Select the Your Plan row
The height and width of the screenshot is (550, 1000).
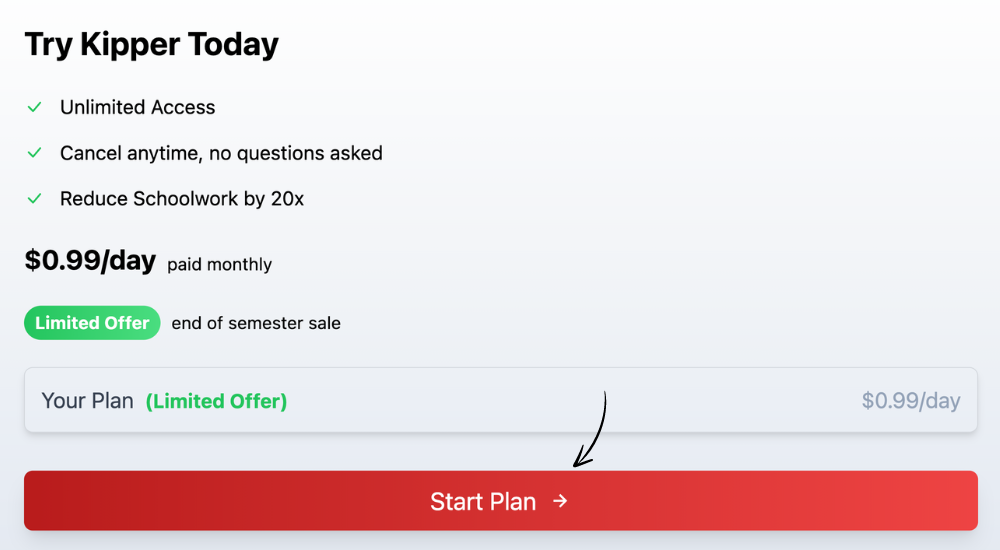point(501,400)
